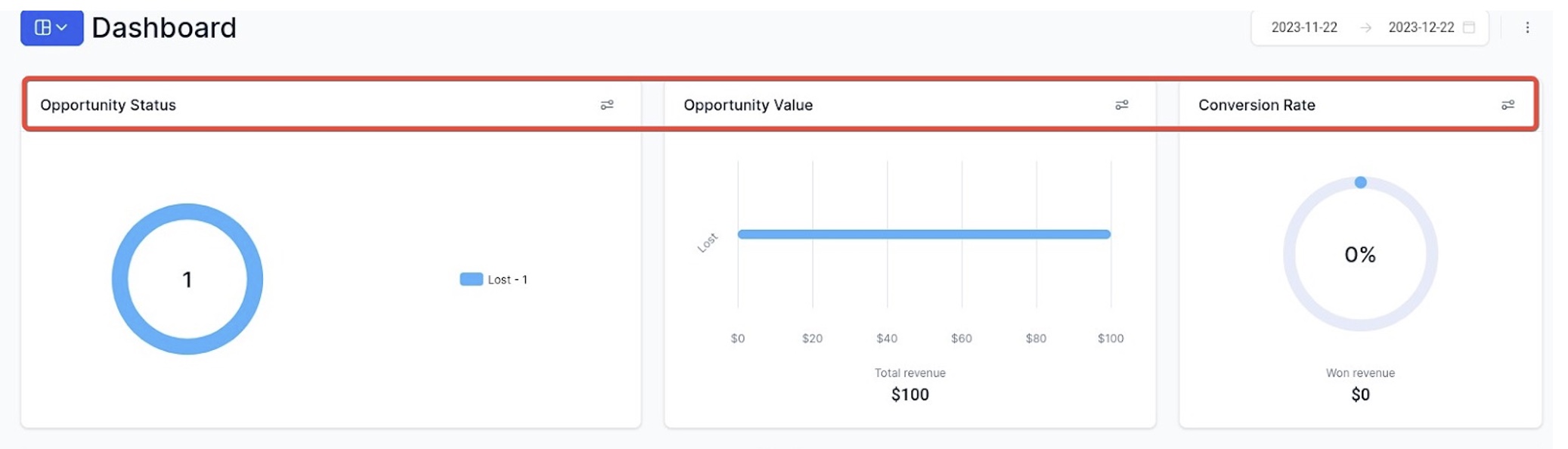Click the Lost - 1 legend label
This screenshot has width=1568, height=449.
507,280
